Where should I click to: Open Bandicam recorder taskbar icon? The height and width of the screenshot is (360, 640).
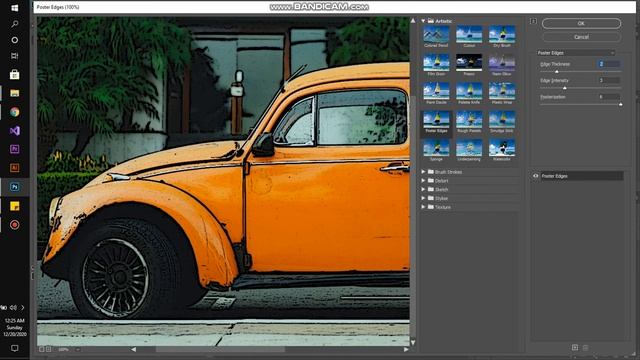[15, 224]
